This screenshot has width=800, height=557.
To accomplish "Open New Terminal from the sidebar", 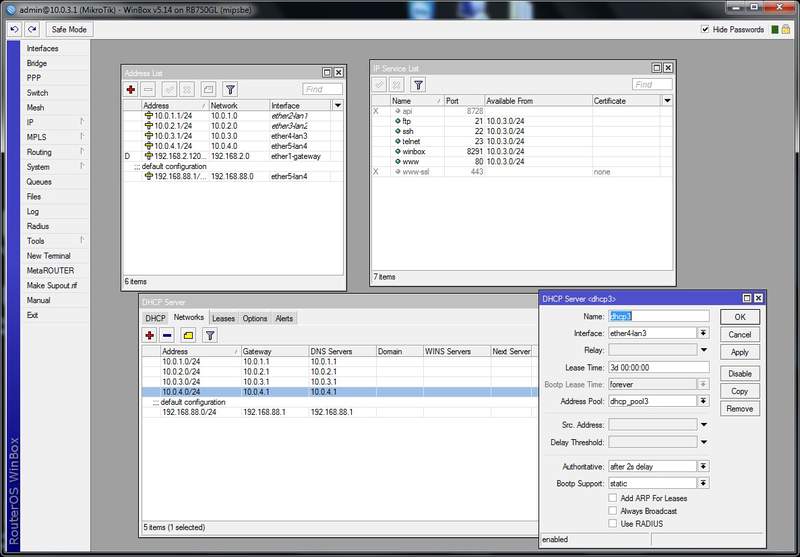I will 55,256.
